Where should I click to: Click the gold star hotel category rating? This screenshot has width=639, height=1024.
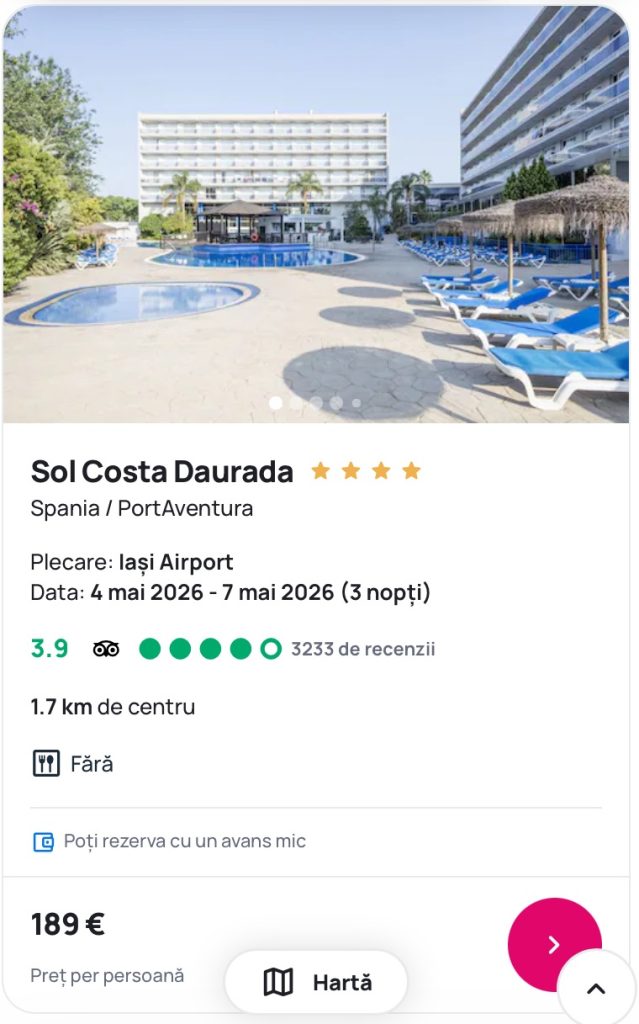coord(365,471)
